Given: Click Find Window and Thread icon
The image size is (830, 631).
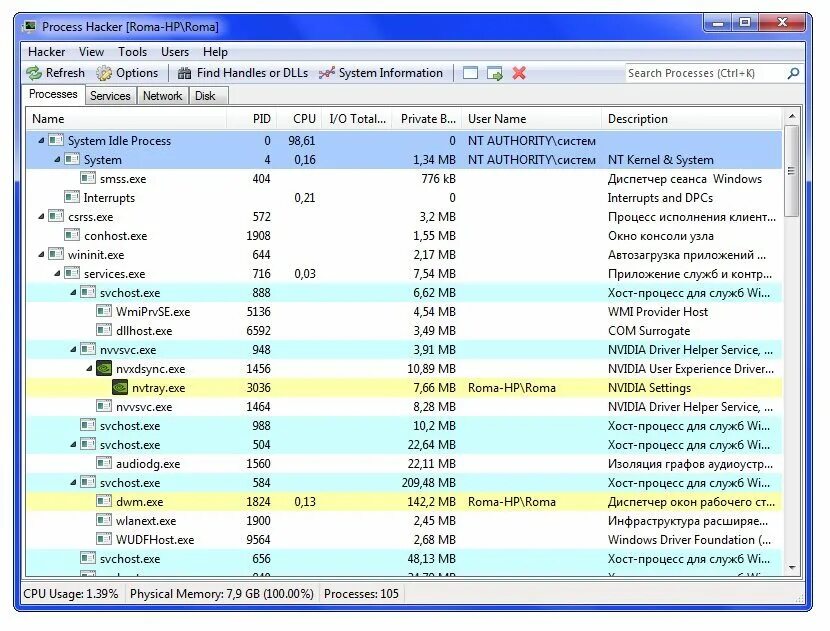Looking at the screenshot, I should point(495,73).
